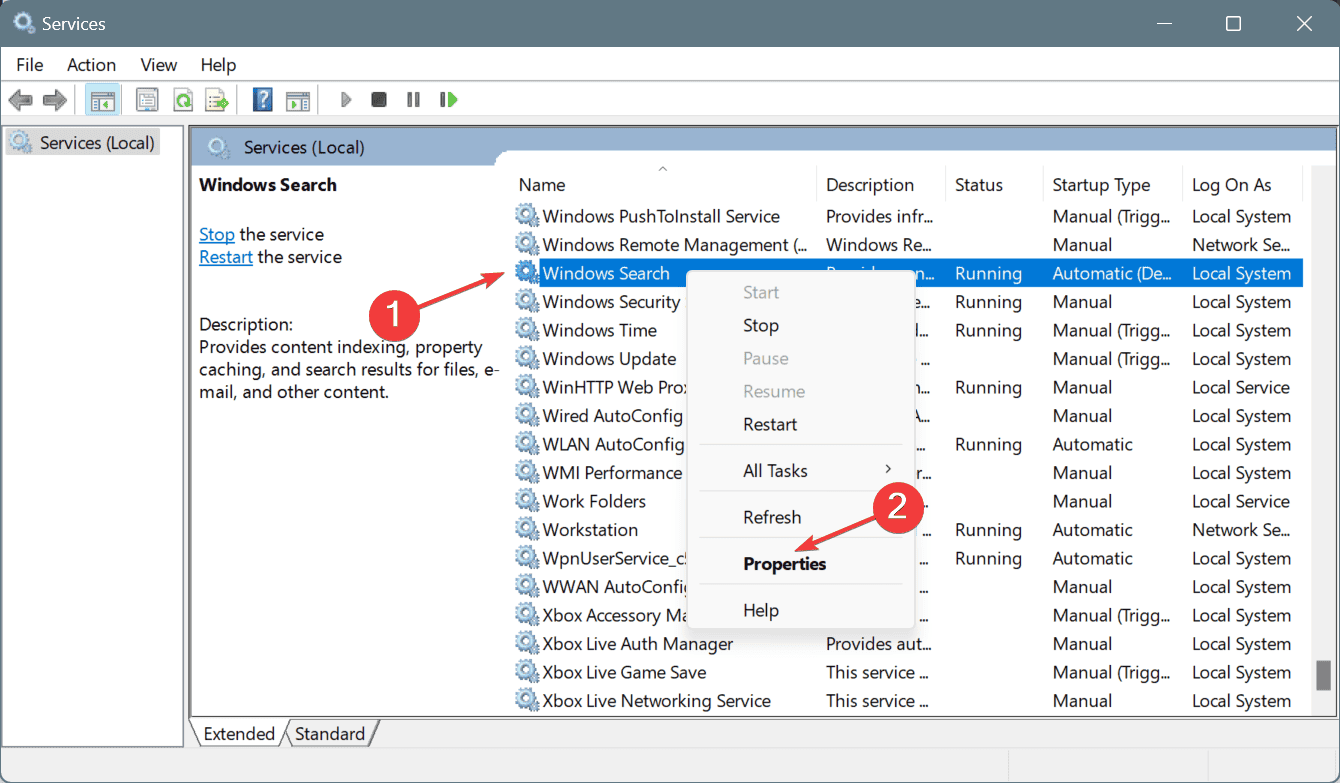Select the Work Folders service row
Screen dimensions: 1340x783
(x=907, y=501)
